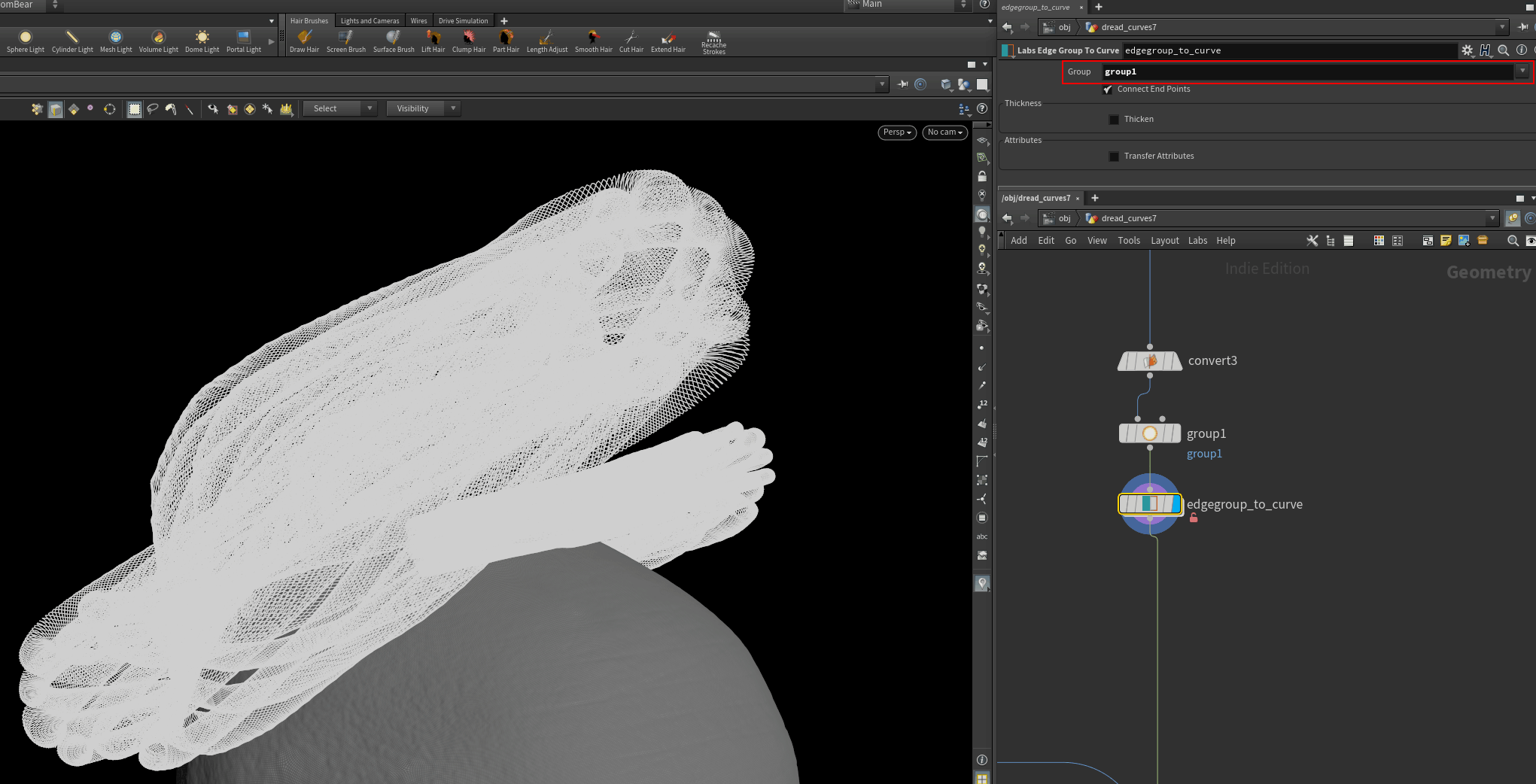This screenshot has height=784, width=1536.
Task: Show node info in parameter pane
Action: pyautogui.click(x=1522, y=50)
